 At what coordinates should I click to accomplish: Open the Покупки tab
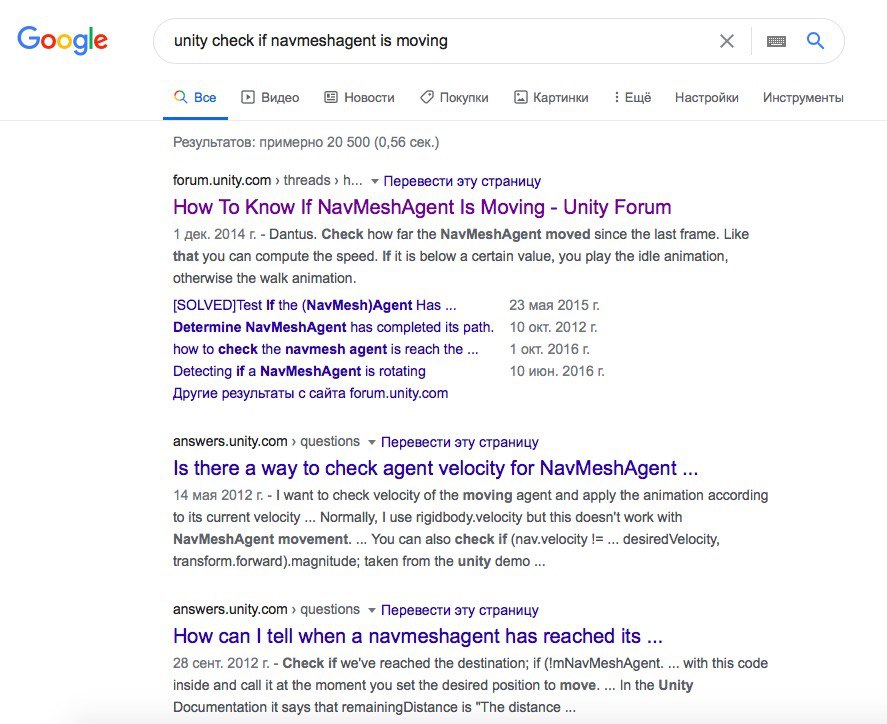click(x=454, y=97)
